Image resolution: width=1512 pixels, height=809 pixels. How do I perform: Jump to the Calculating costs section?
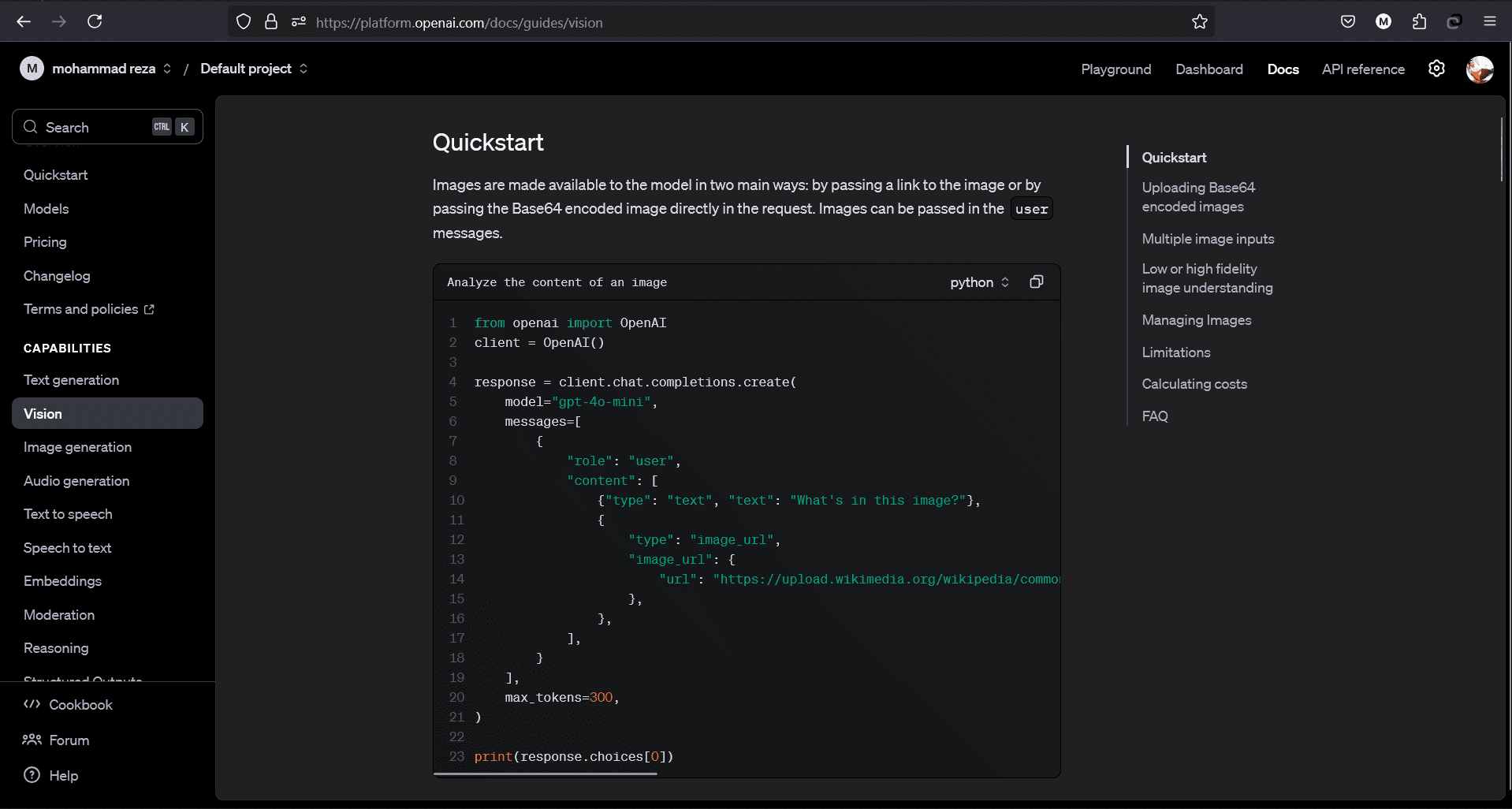tap(1194, 384)
